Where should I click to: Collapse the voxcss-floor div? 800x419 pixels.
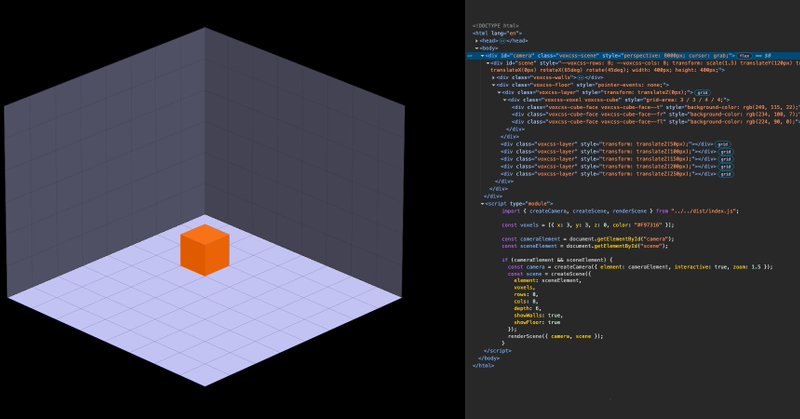pos(493,85)
